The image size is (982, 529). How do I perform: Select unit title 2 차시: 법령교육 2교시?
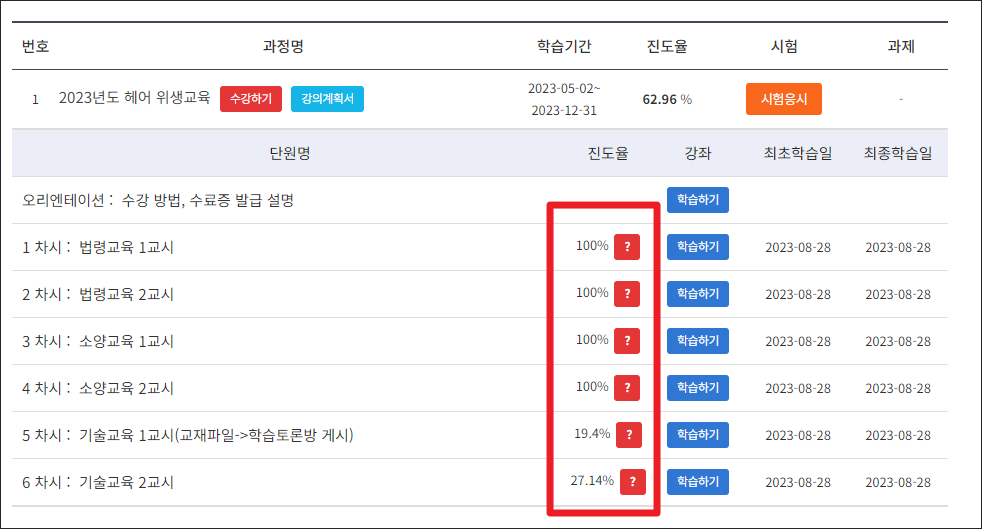(98, 294)
